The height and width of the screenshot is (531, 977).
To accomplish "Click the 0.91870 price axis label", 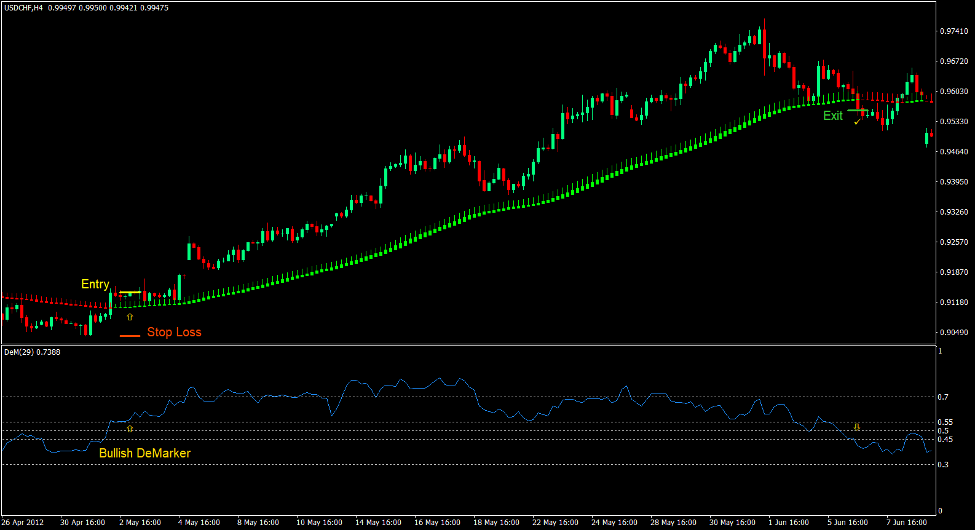I will coord(953,272).
